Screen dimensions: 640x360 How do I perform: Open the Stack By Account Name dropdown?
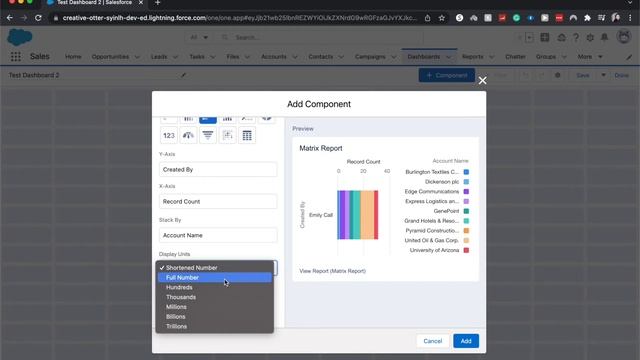218,236
